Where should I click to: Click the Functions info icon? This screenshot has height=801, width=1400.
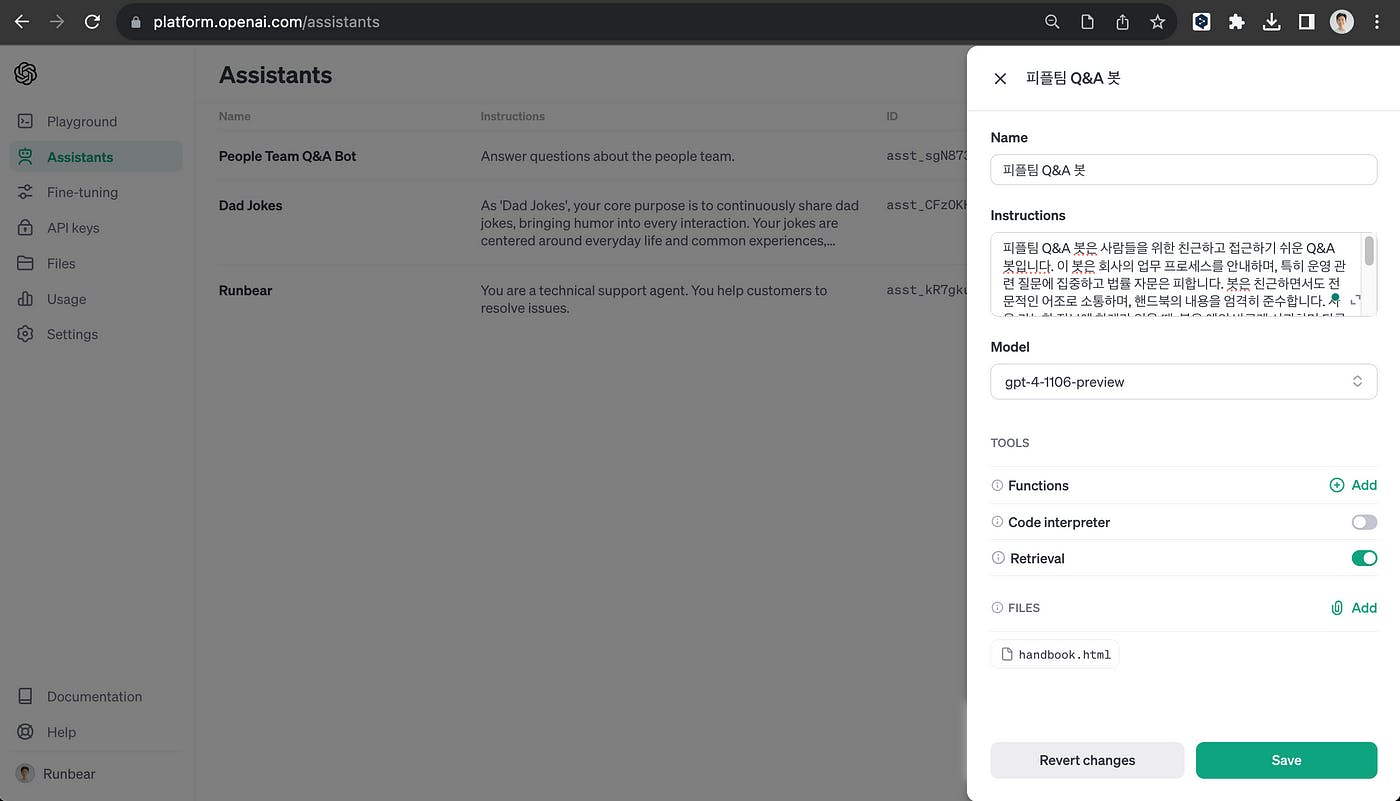(997, 486)
